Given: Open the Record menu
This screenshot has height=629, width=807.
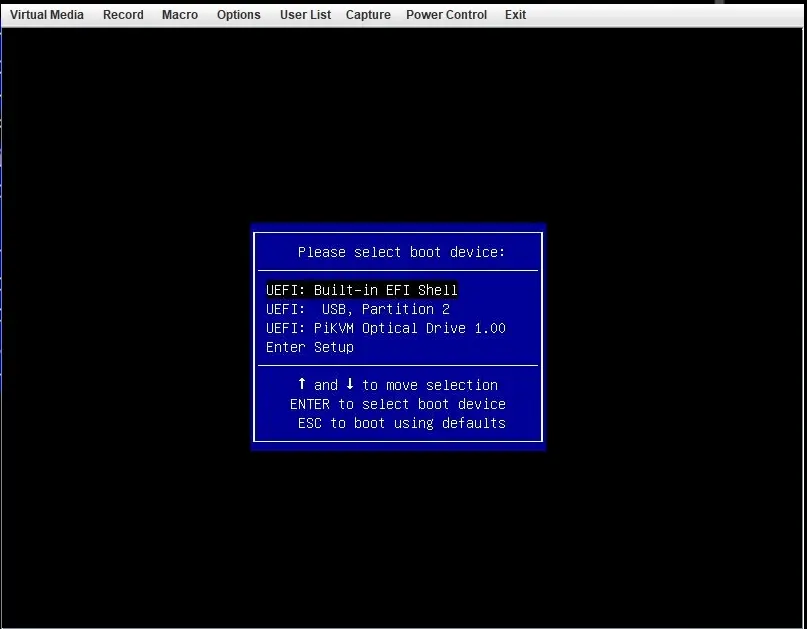Looking at the screenshot, I should pyautogui.click(x=123, y=15).
